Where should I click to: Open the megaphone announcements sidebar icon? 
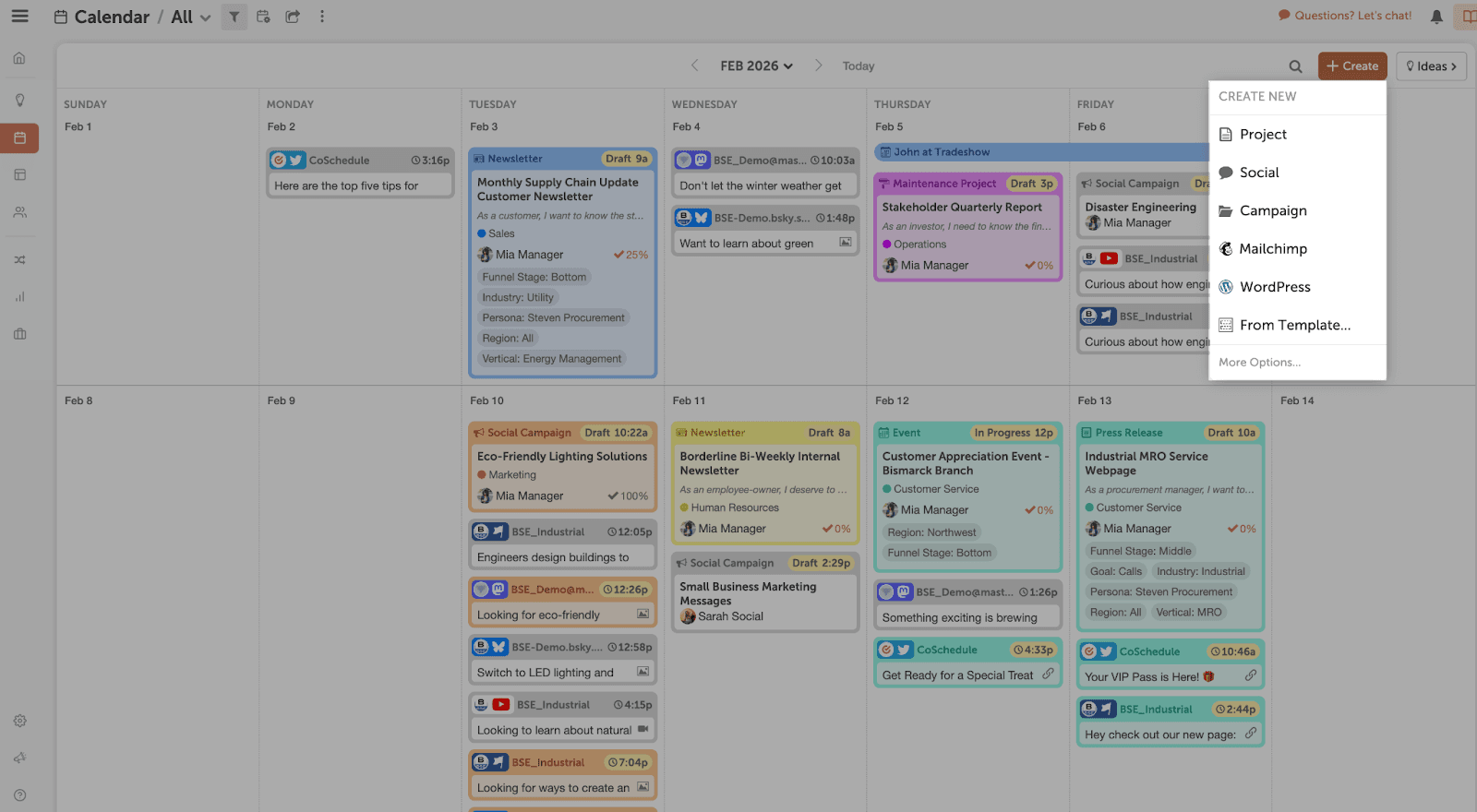click(x=19, y=758)
